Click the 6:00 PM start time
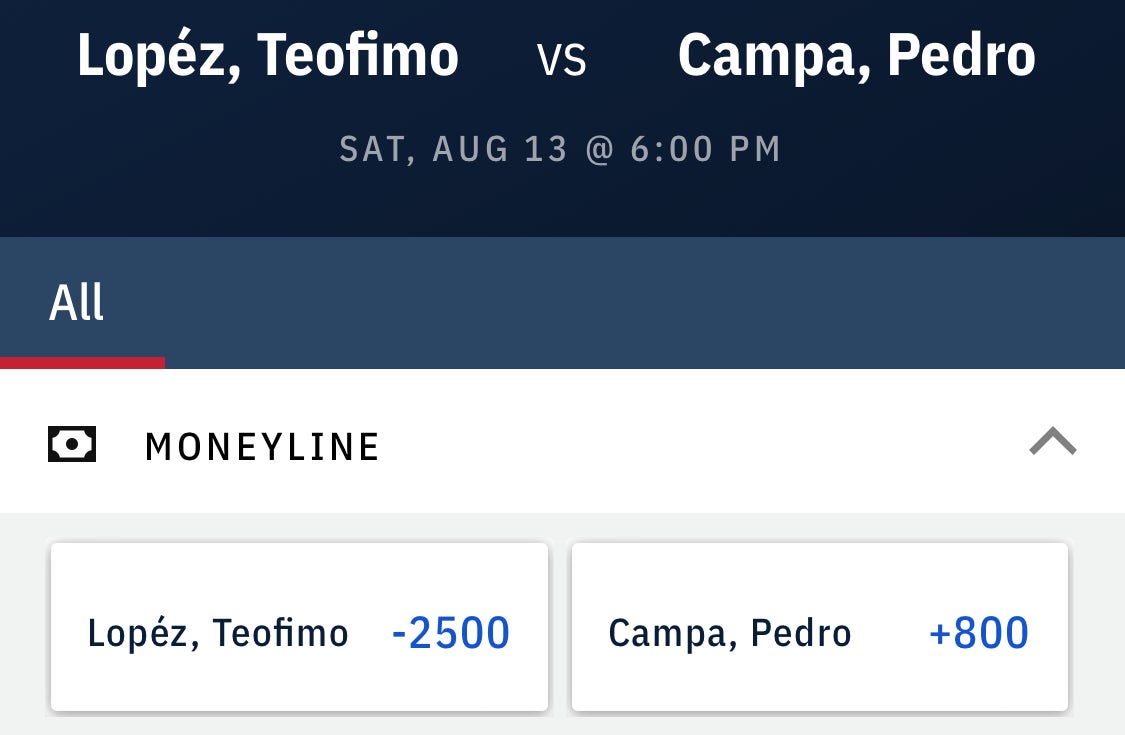The image size is (1125, 735). pos(705,149)
